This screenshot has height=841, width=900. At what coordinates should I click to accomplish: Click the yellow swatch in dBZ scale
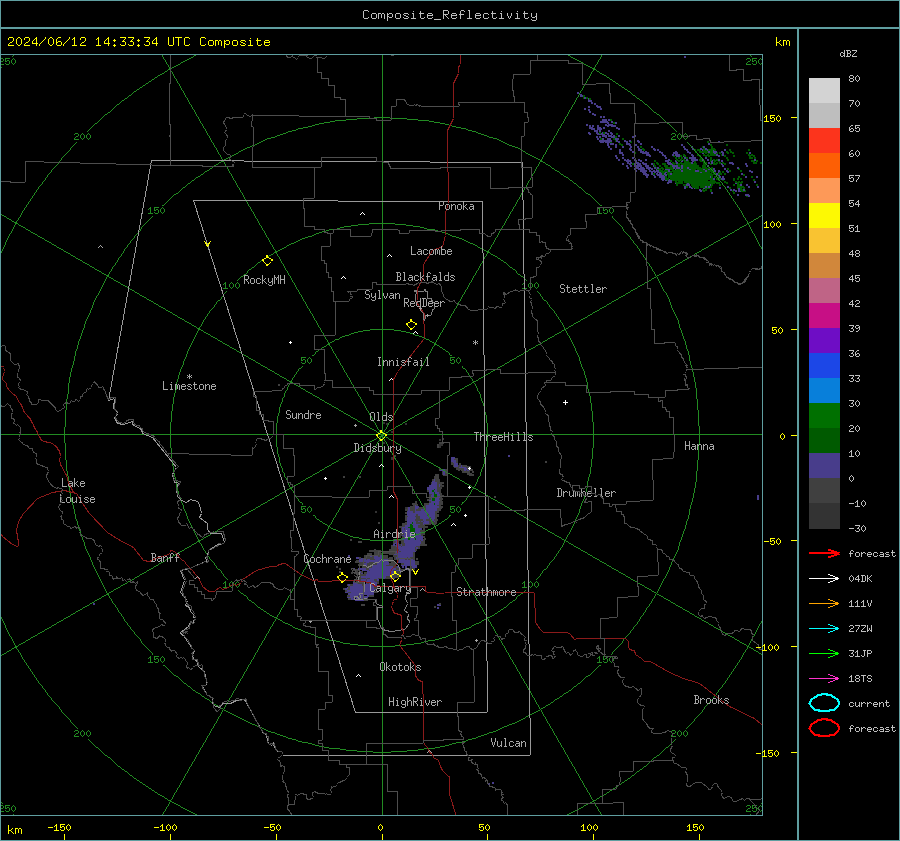coord(824,215)
